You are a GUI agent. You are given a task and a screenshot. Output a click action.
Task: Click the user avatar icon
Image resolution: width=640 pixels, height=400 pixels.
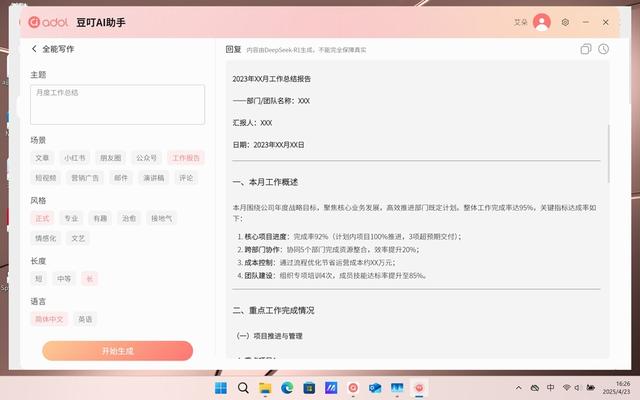click(x=542, y=22)
